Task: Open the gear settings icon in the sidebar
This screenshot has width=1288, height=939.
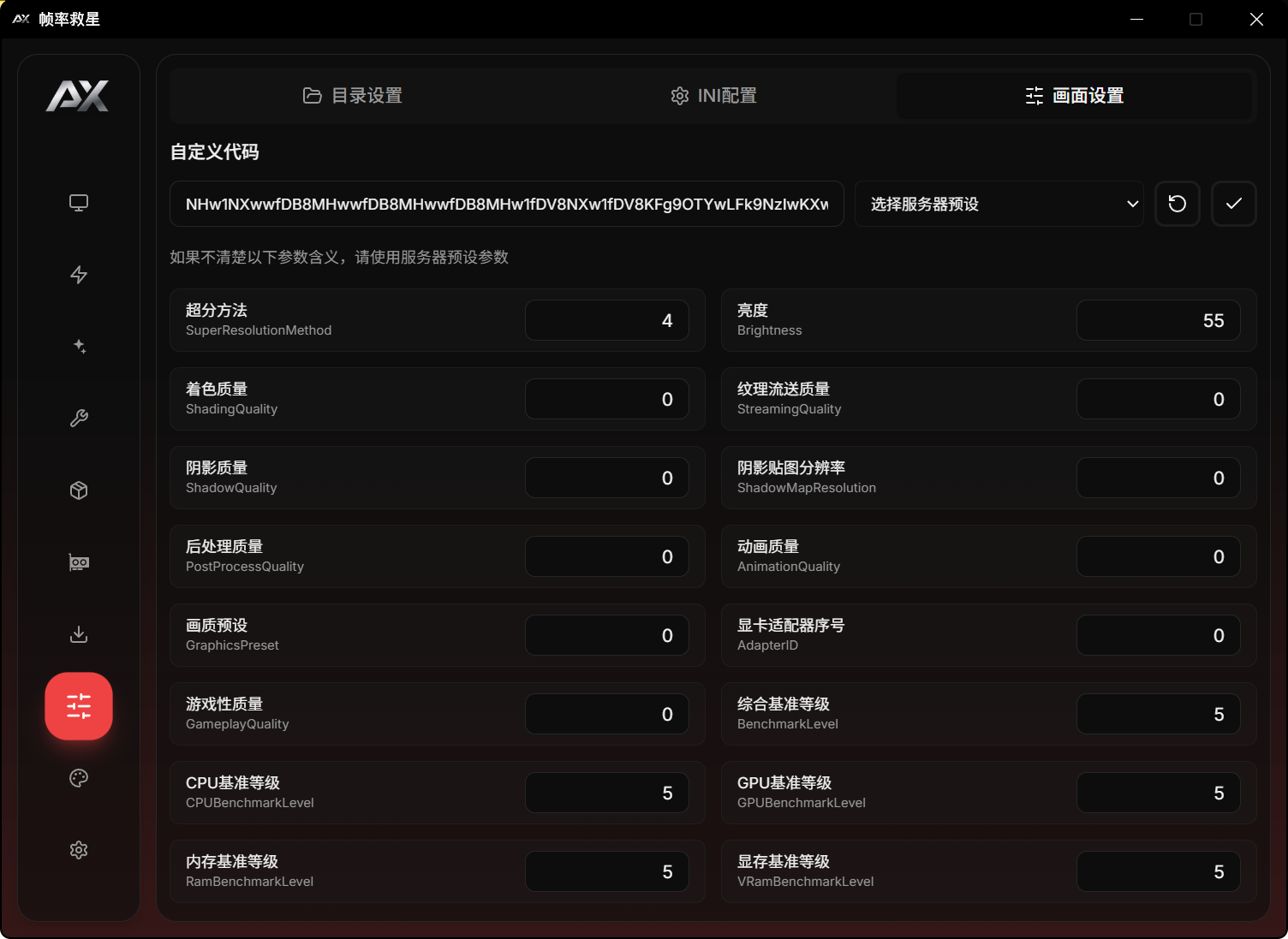Action: tap(79, 850)
